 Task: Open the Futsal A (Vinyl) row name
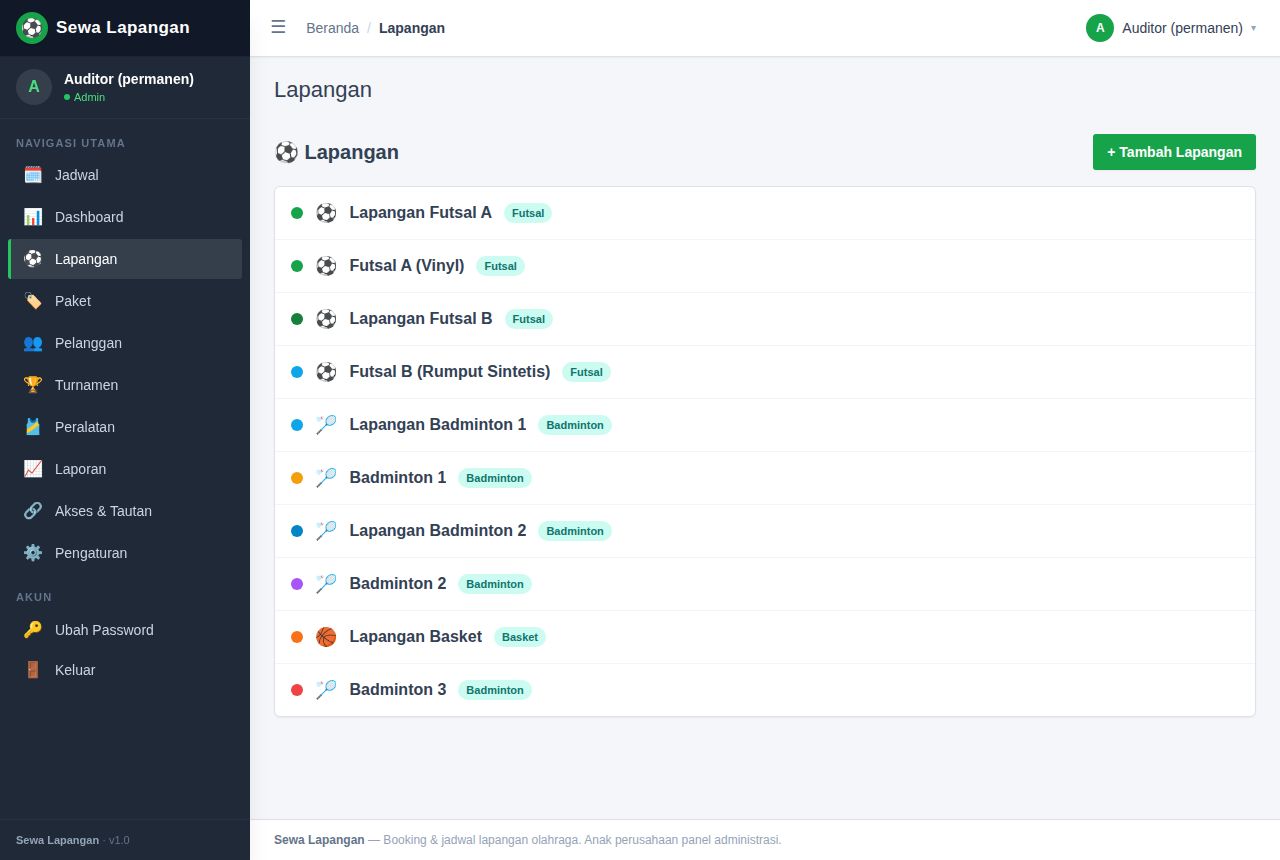coord(407,266)
